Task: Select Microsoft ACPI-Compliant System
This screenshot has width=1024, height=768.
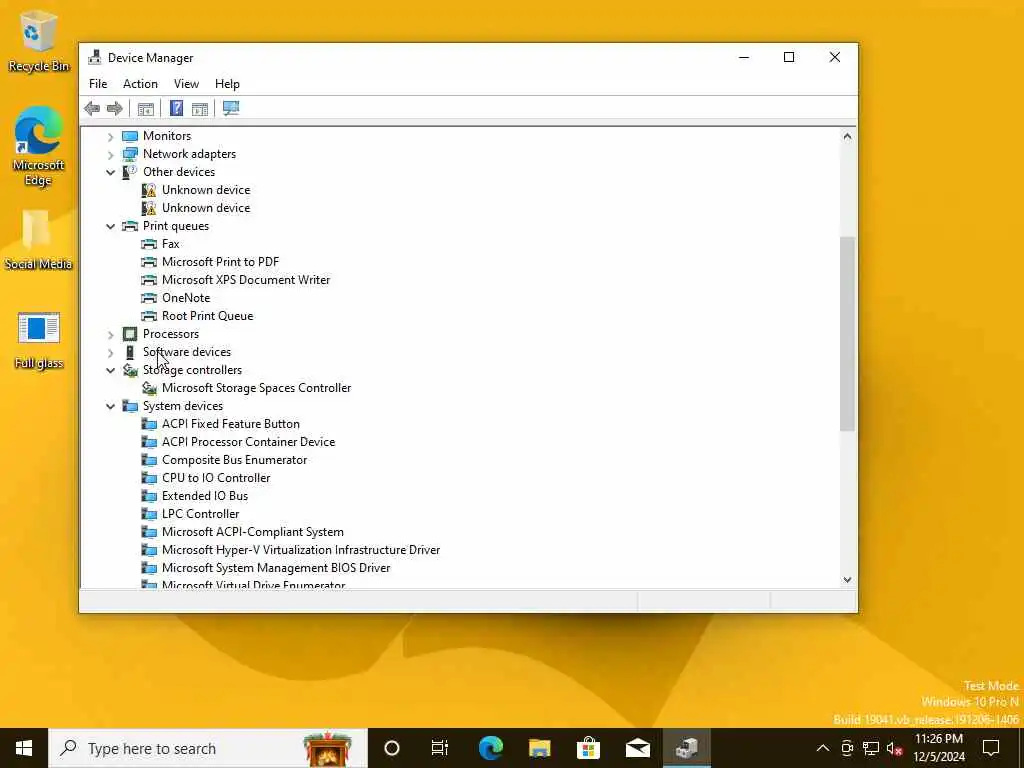Action: 253,532
